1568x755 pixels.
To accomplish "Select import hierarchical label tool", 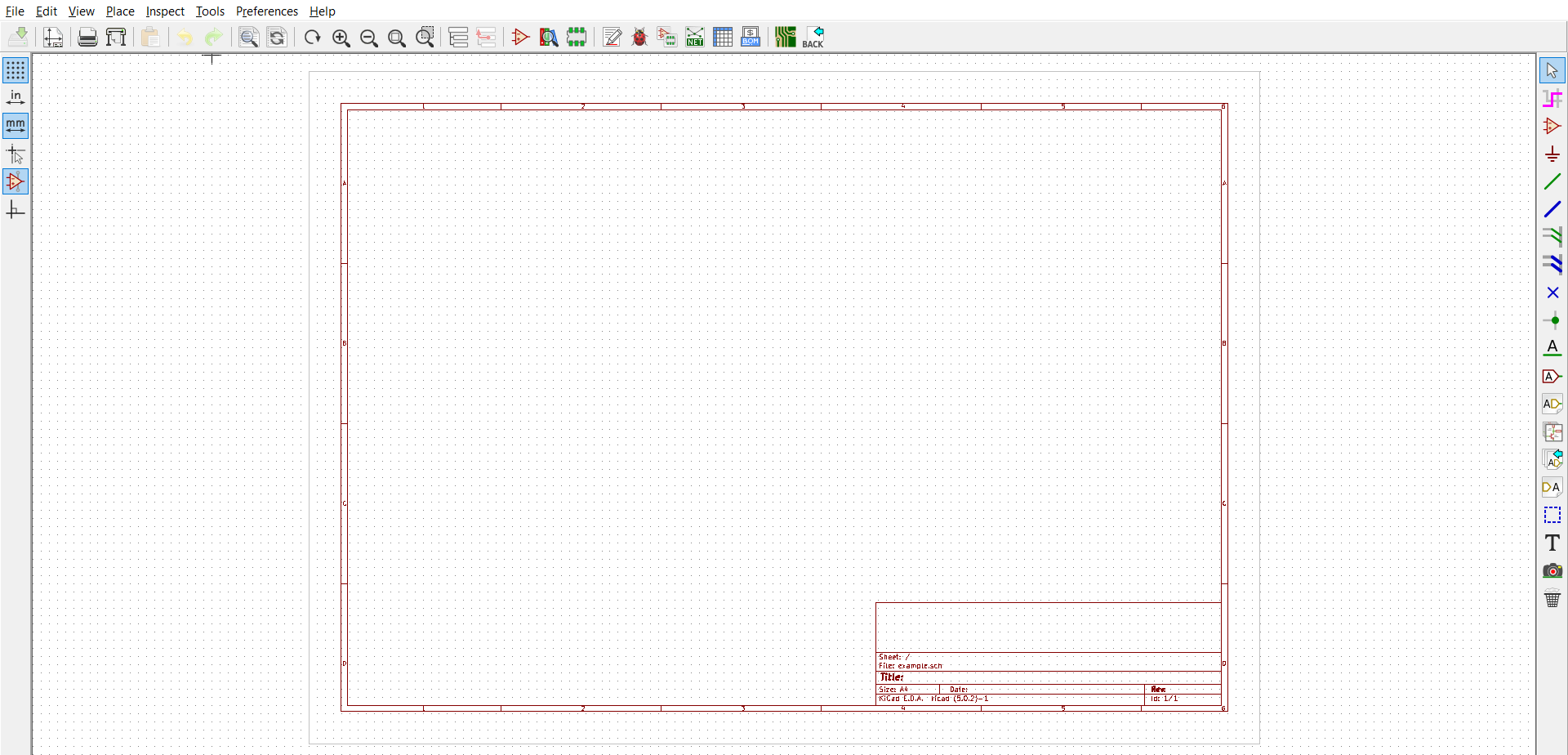I will click(1552, 459).
